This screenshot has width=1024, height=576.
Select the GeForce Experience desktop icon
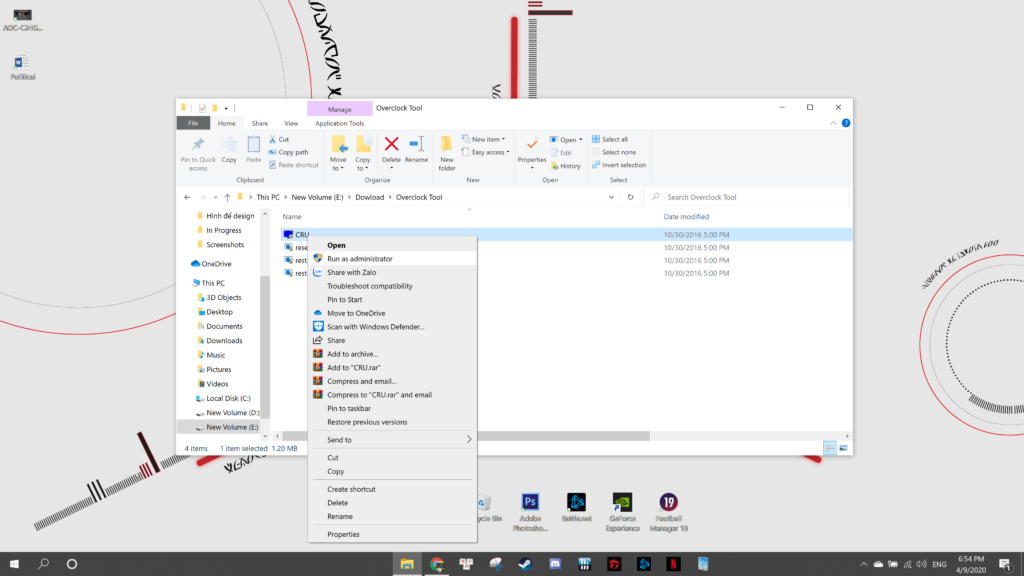coord(622,513)
